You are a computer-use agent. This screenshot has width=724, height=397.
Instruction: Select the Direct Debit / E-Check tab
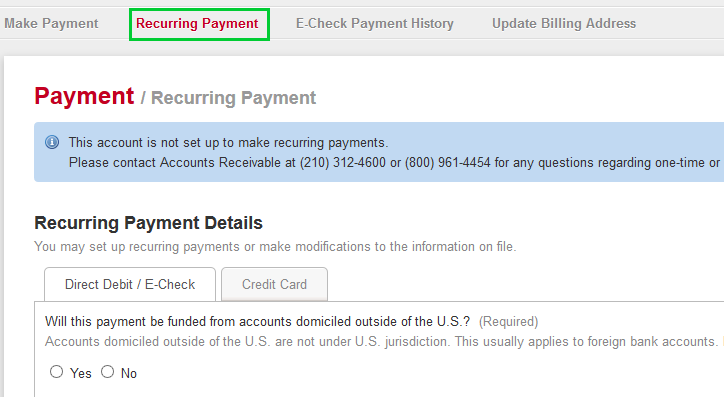tap(130, 284)
